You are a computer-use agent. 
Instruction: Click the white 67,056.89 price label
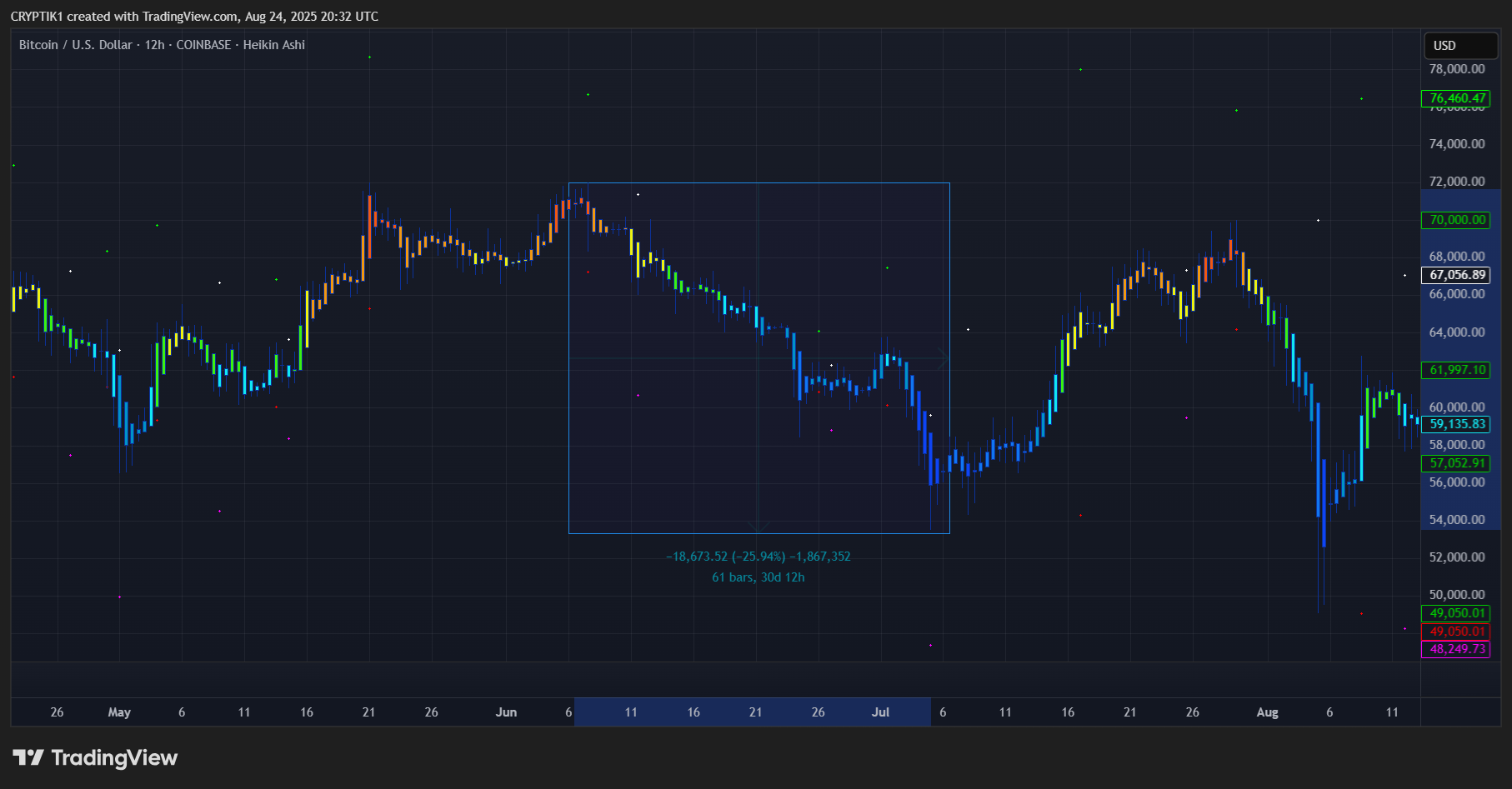click(1456, 275)
